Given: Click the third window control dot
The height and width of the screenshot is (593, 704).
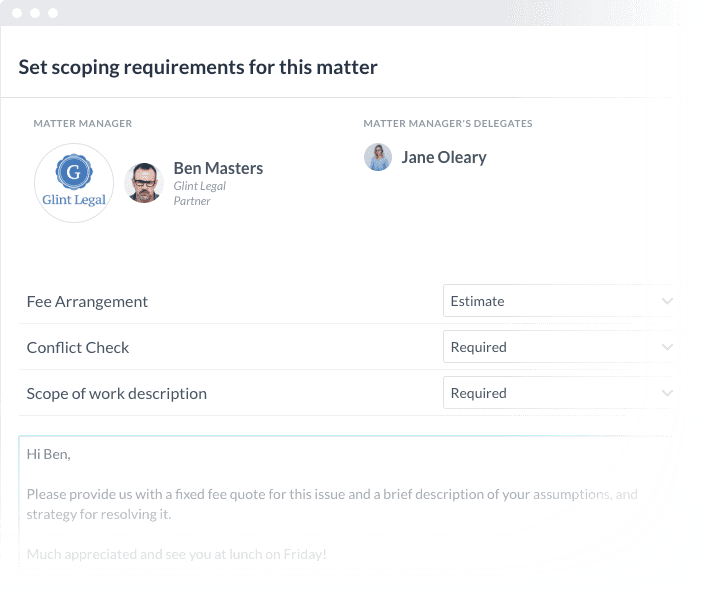Looking at the screenshot, I should [53, 13].
